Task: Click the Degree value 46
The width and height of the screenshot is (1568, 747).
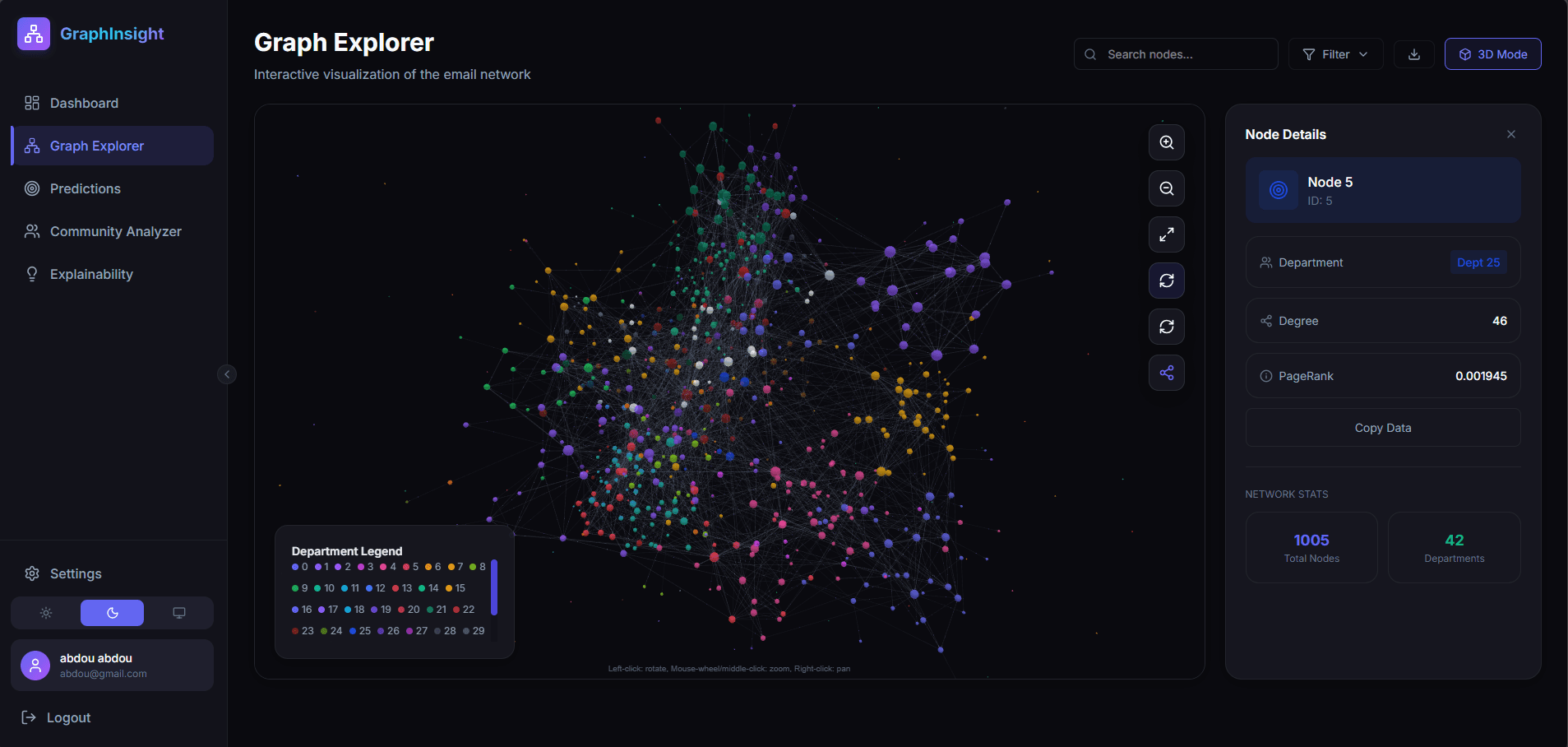Action: tap(1499, 321)
